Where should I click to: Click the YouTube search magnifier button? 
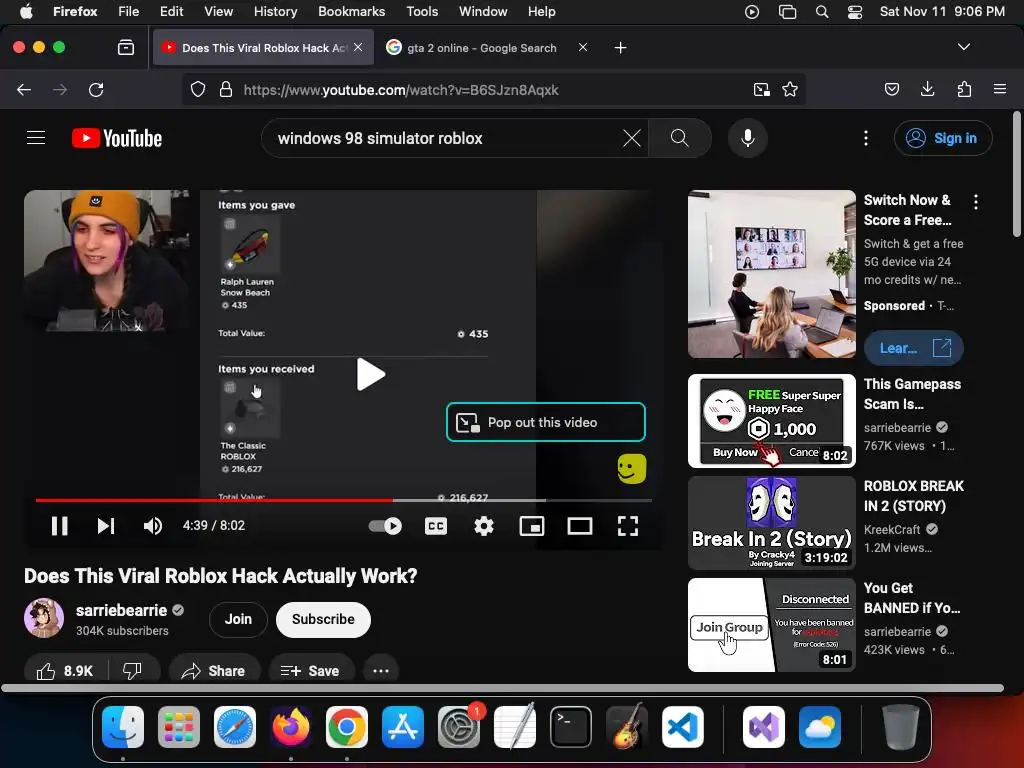tap(680, 138)
